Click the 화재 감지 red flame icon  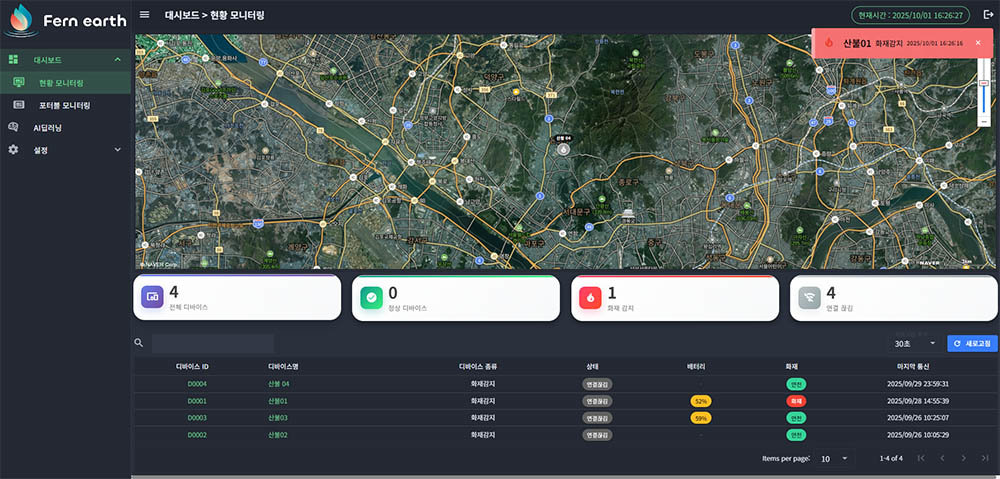pyautogui.click(x=590, y=297)
